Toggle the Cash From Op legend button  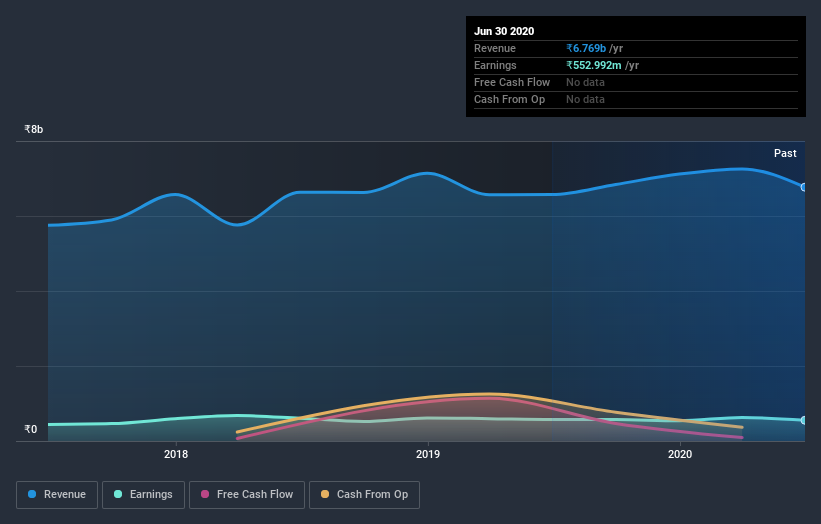[364, 495]
